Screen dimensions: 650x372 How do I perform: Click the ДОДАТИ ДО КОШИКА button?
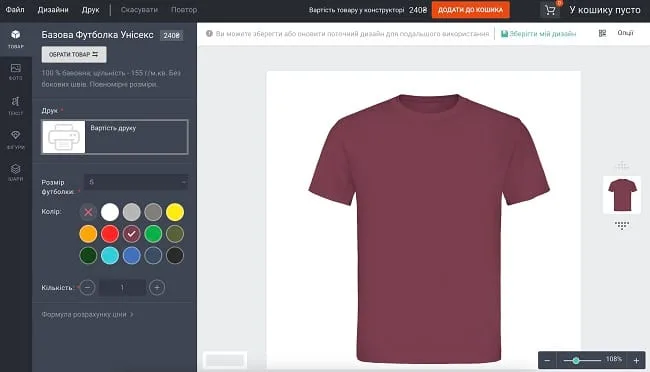471,10
